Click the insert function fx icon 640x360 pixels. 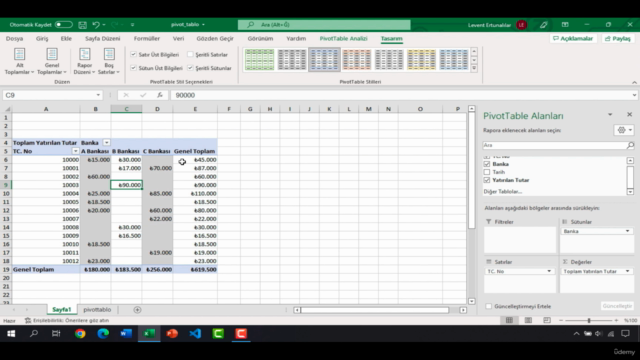pyautogui.click(x=160, y=95)
